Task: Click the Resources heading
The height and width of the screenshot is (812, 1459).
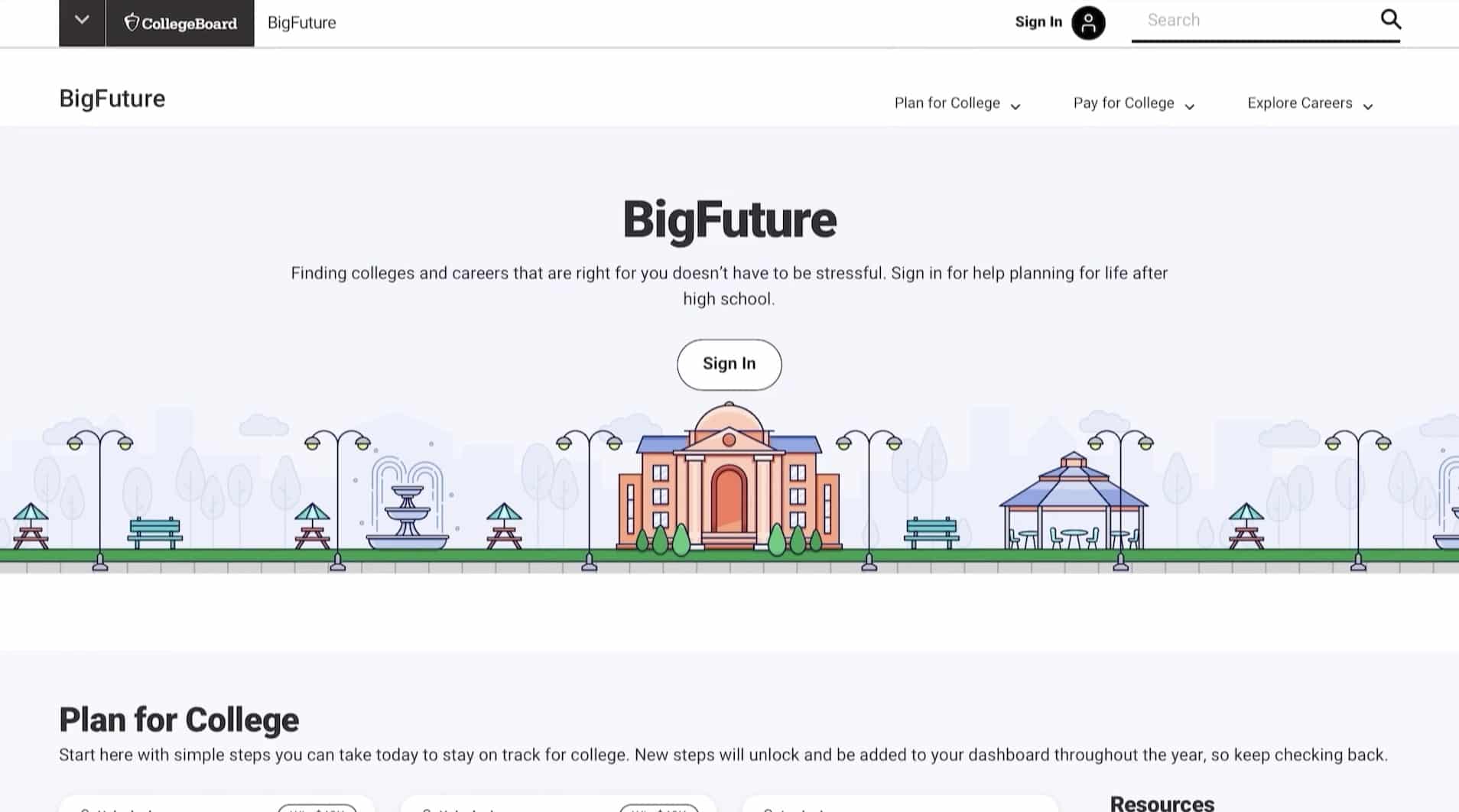Action: (x=1162, y=803)
